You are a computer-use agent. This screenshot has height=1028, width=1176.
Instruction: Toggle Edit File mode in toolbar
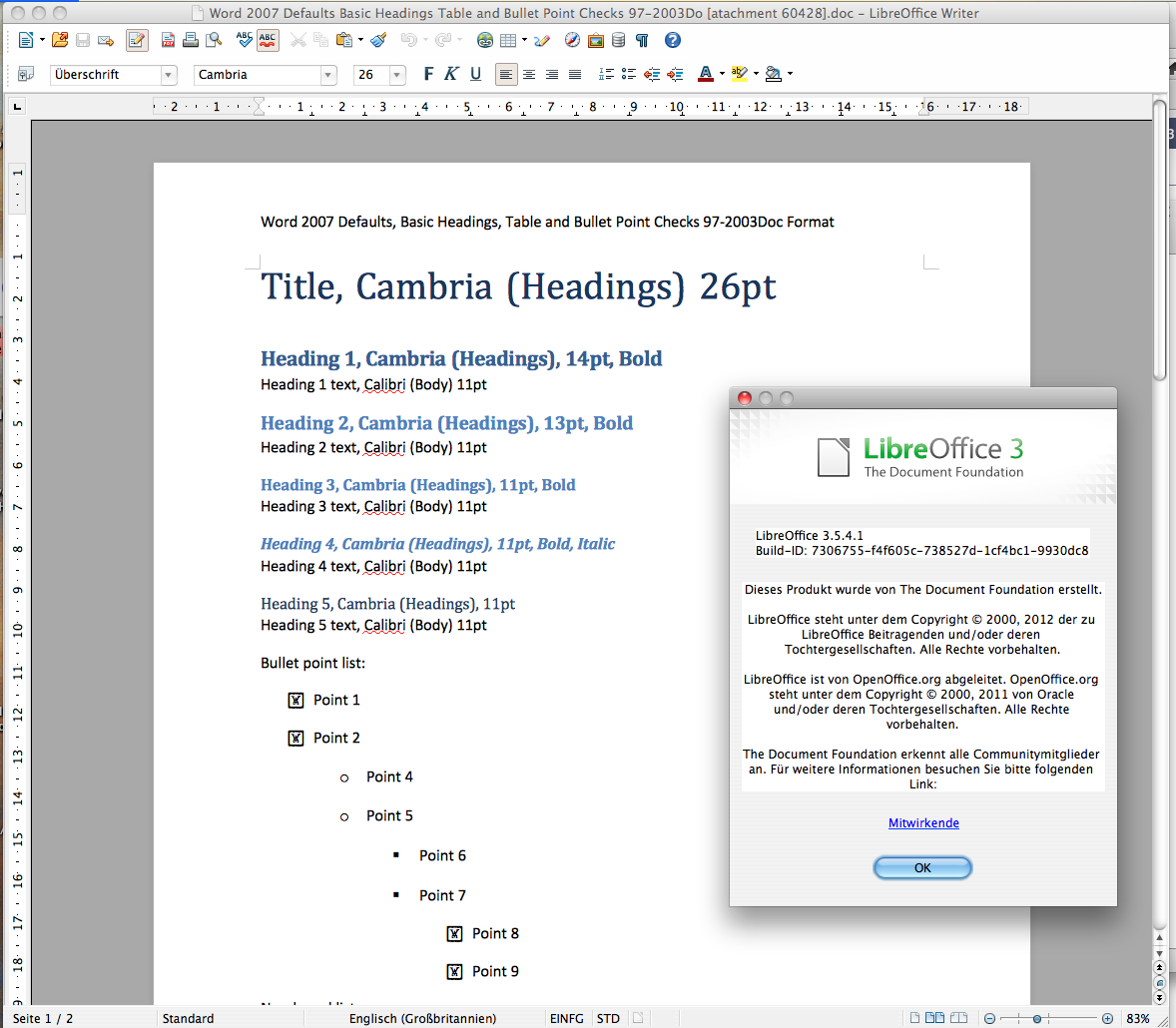tap(137, 41)
